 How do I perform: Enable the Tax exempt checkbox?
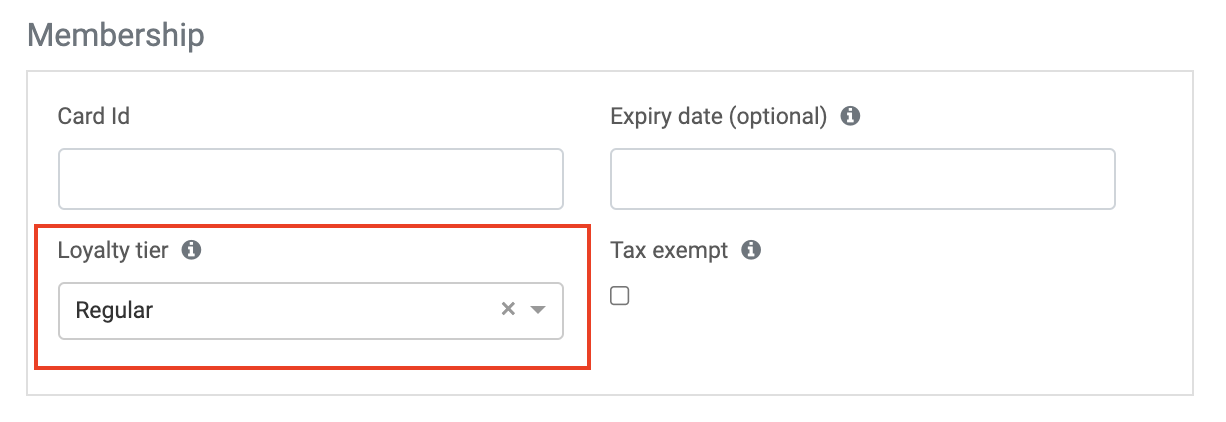(620, 296)
